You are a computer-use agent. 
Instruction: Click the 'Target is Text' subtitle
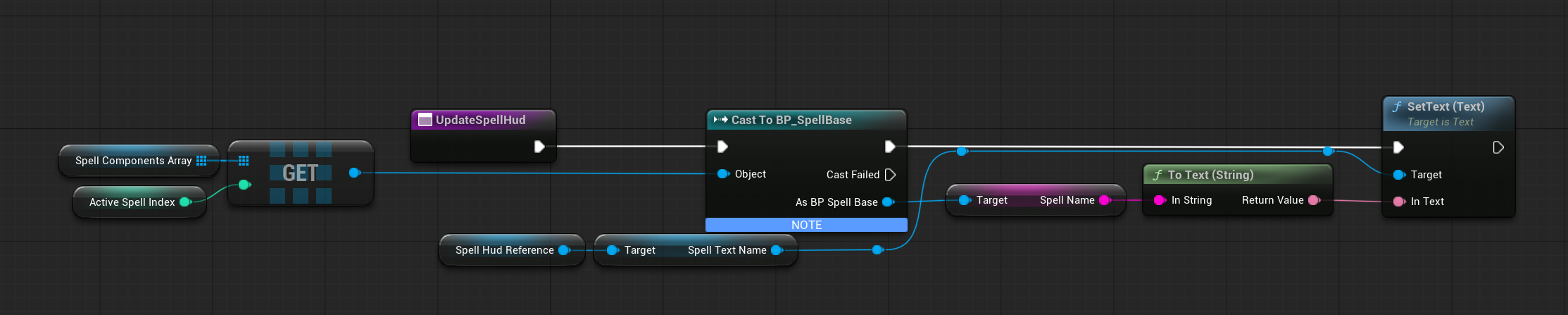[x=1440, y=122]
